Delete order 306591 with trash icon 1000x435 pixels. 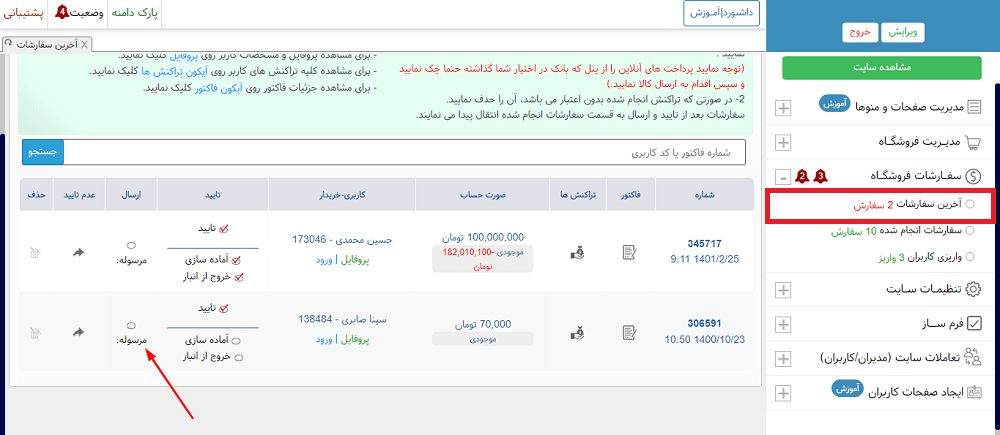37,331
